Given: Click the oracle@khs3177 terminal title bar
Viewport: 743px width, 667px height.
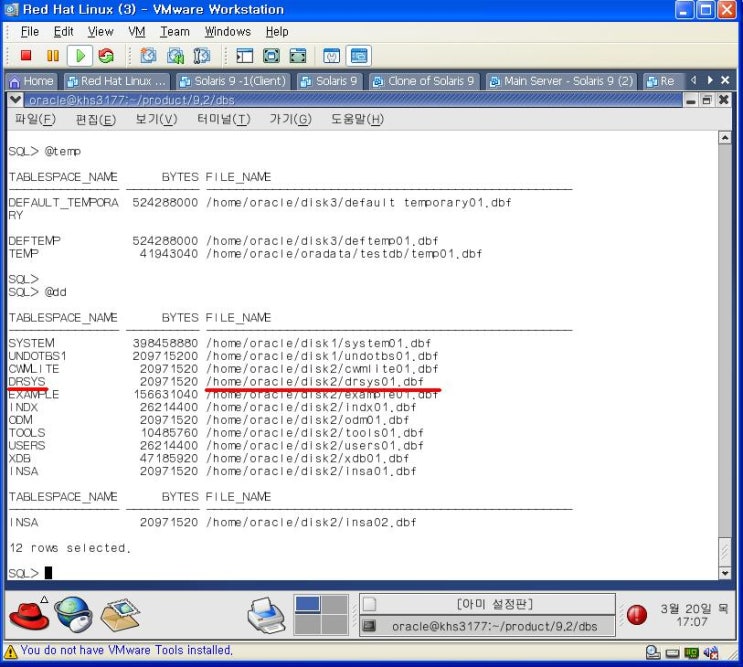Looking at the screenshot, I should tap(353, 99).
